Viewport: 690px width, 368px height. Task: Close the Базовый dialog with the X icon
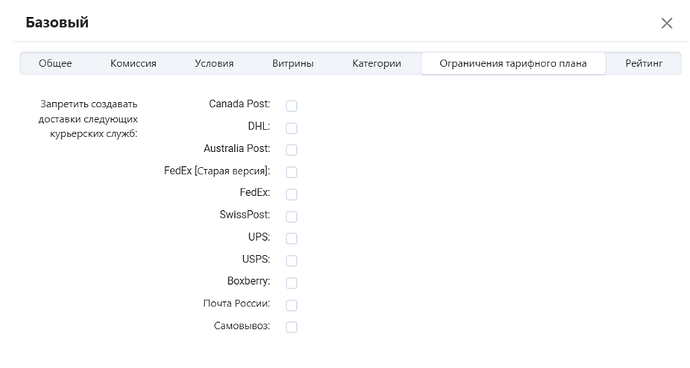pos(667,23)
